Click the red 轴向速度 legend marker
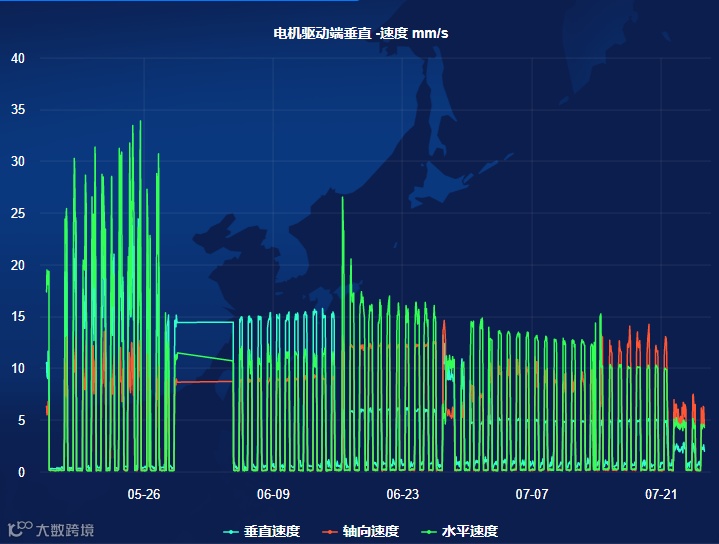719x544 pixels. [330, 532]
